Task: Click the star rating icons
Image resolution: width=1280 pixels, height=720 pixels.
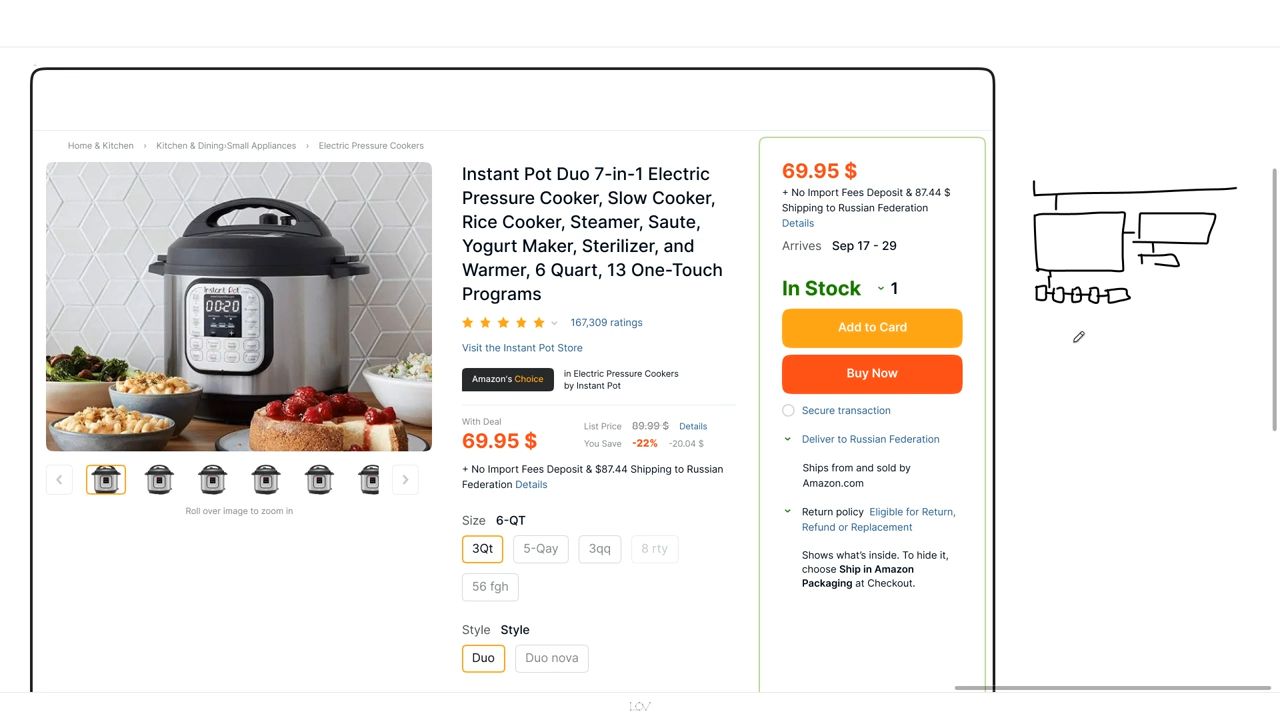Action: 503,323
